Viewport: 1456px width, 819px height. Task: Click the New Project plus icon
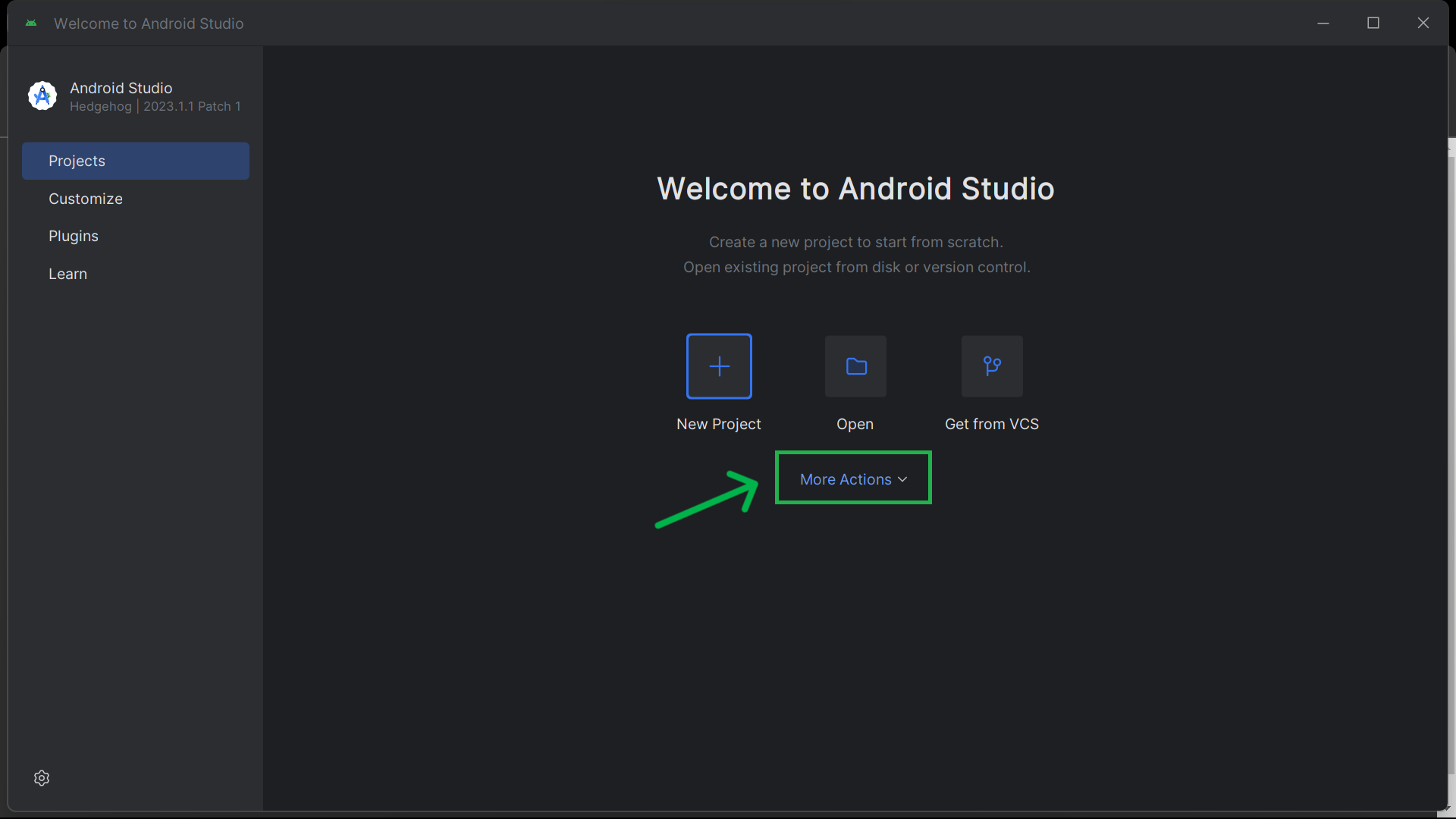point(719,366)
